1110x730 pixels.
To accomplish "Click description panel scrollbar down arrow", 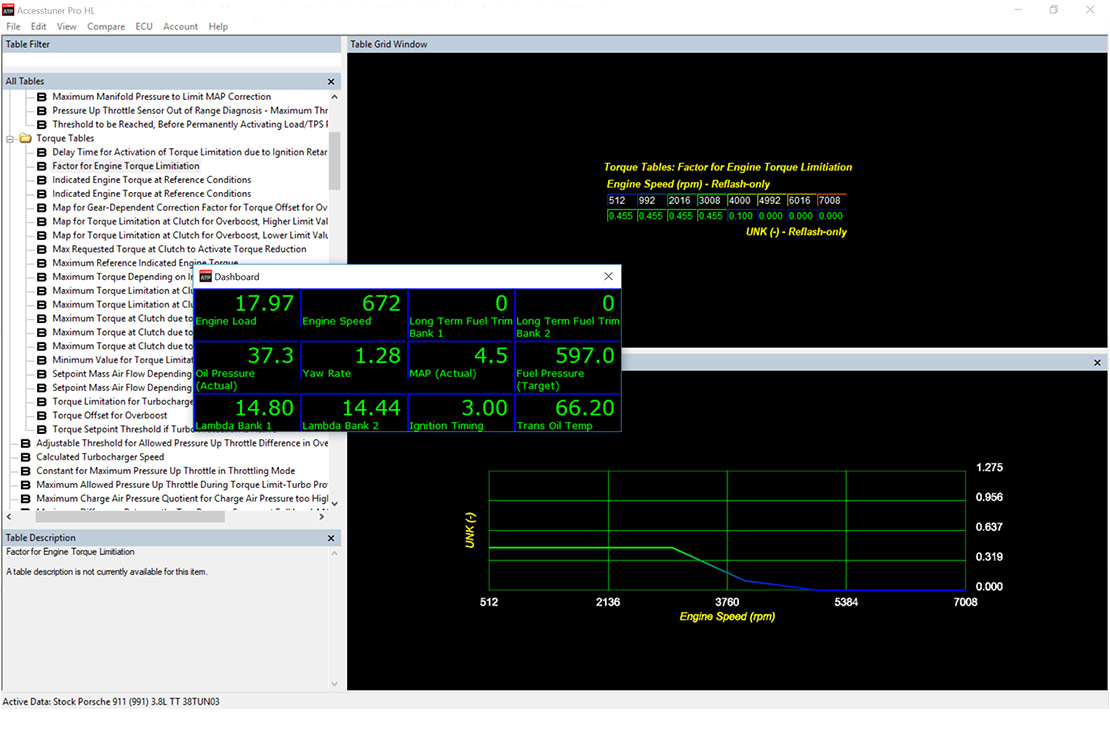I will tap(334, 684).
